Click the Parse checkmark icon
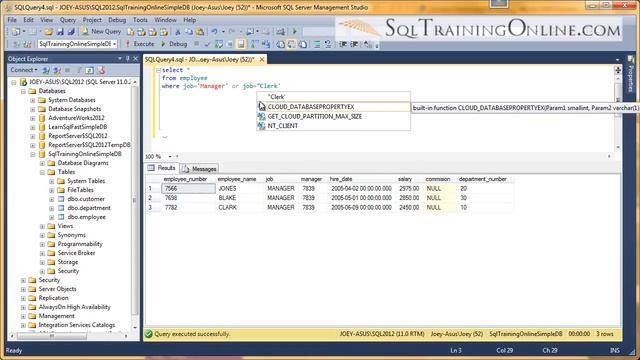 (x=207, y=44)
